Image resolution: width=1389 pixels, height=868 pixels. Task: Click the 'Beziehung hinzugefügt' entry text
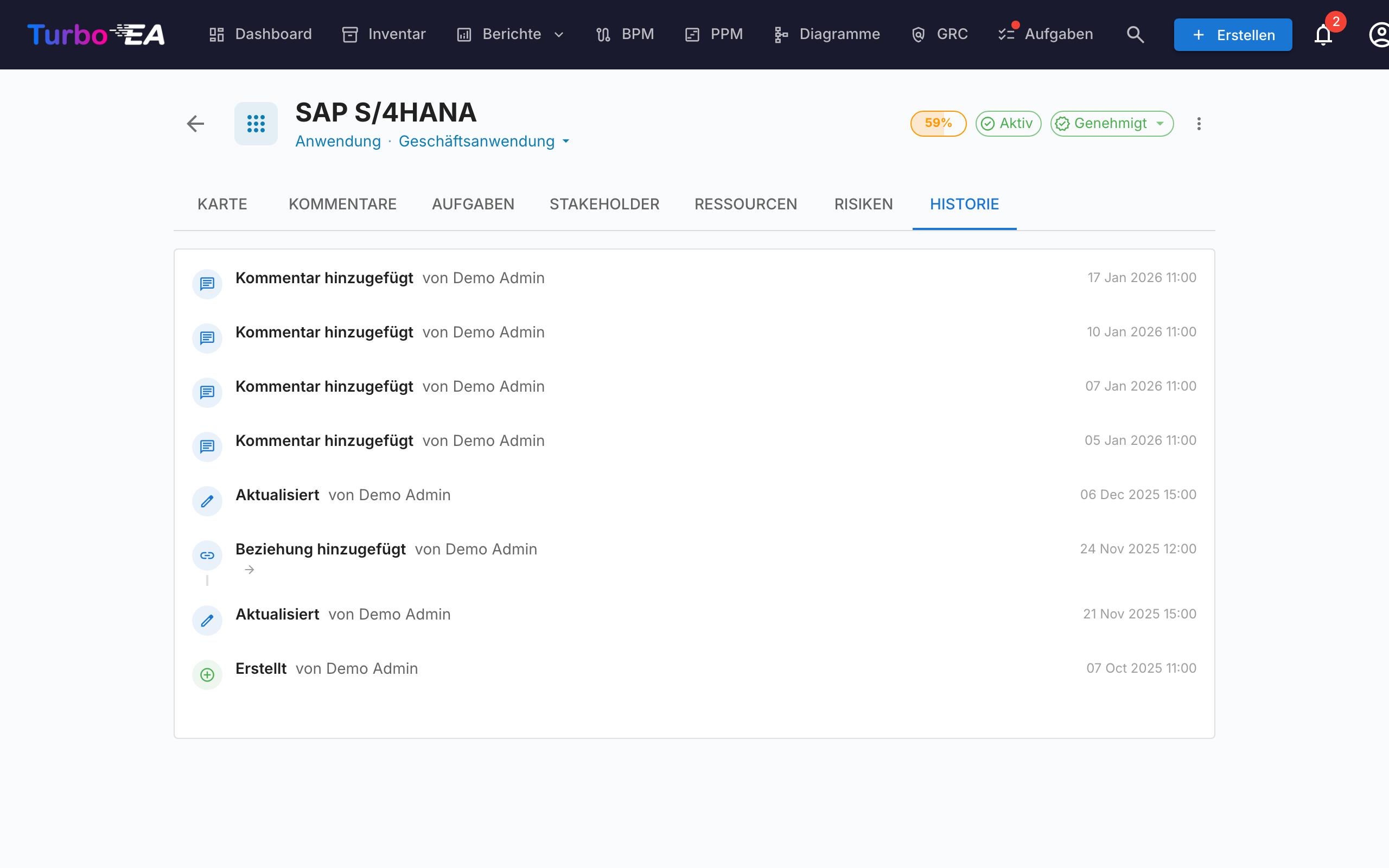(x=320, y=550)
